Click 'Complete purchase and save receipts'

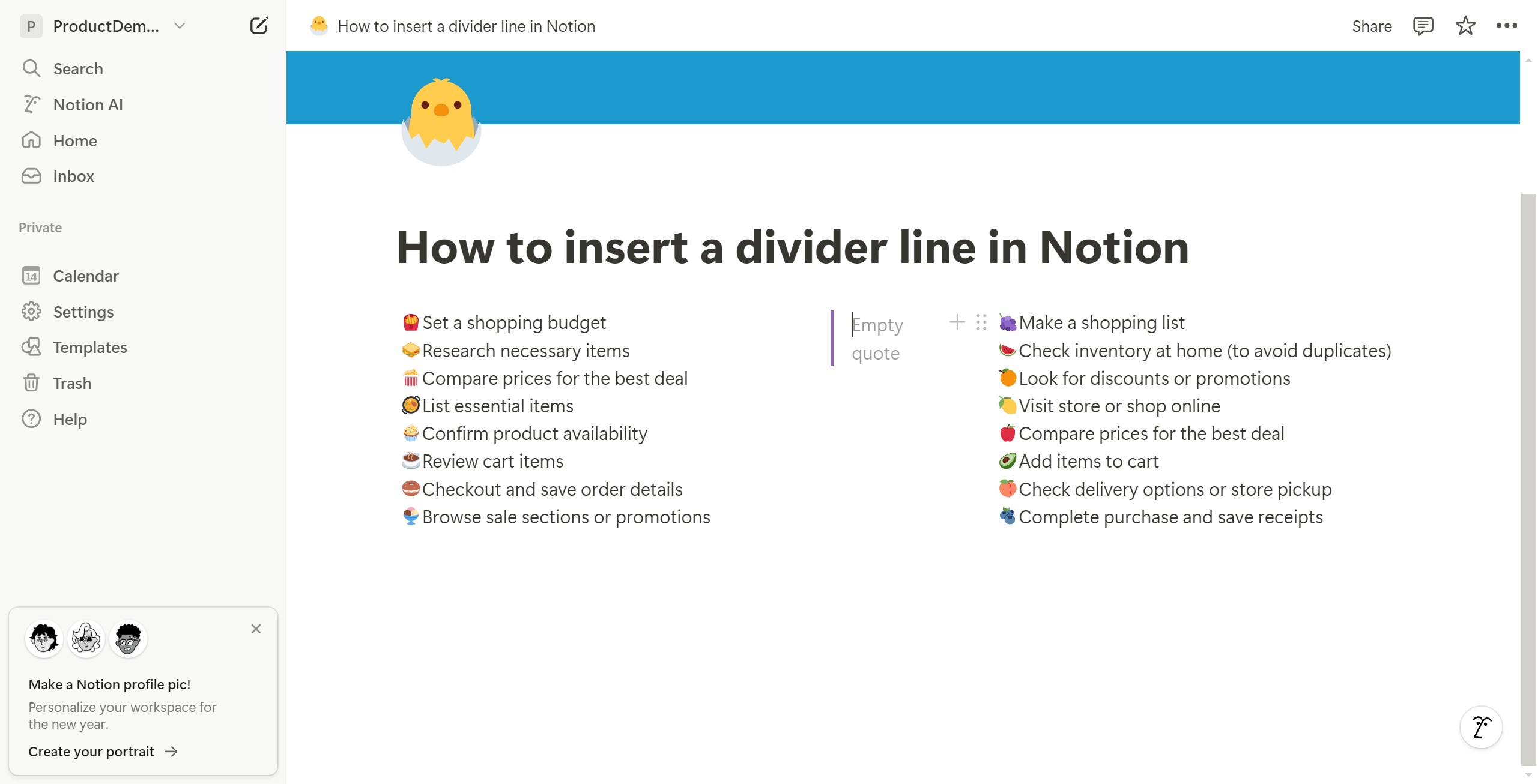tap(1170, 517)
